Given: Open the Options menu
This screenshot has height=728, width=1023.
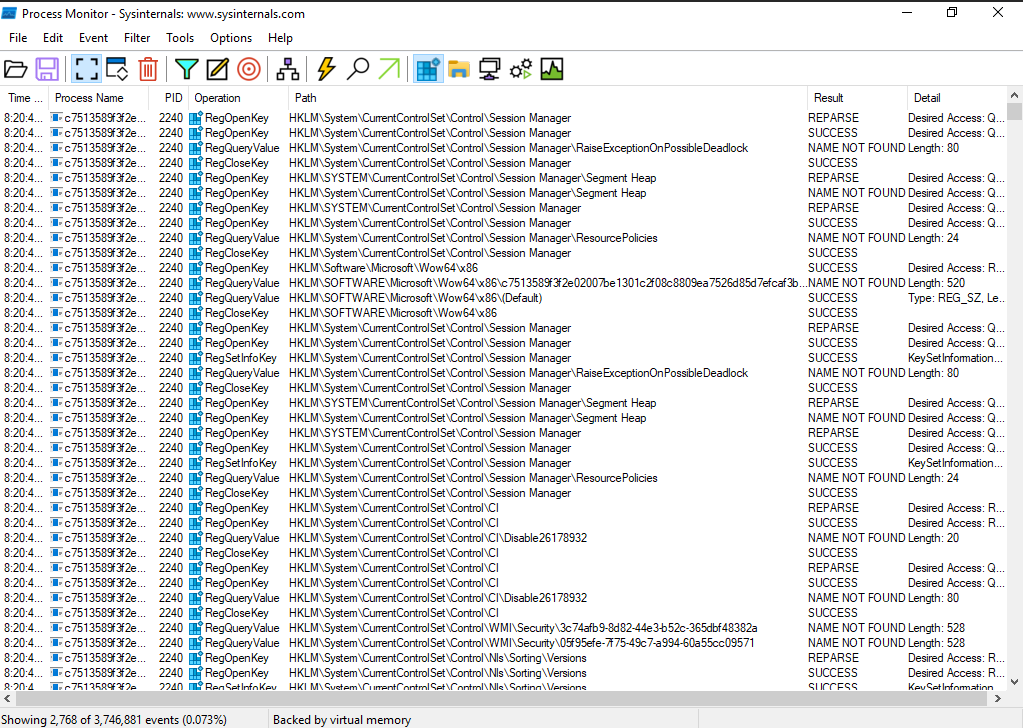Looking at the screenshot, I should (231, 38).
